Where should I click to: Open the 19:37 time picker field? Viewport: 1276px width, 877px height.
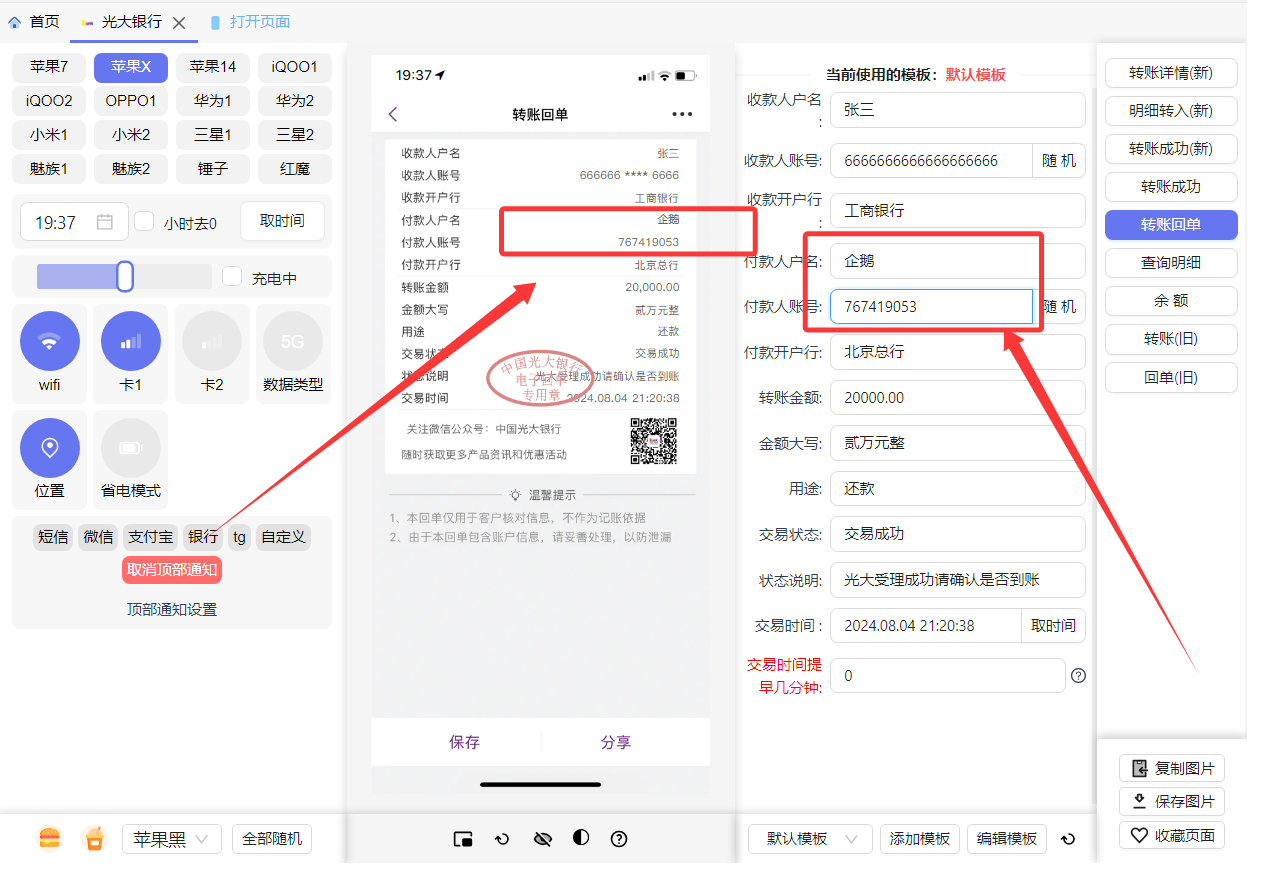coord(74,222)
